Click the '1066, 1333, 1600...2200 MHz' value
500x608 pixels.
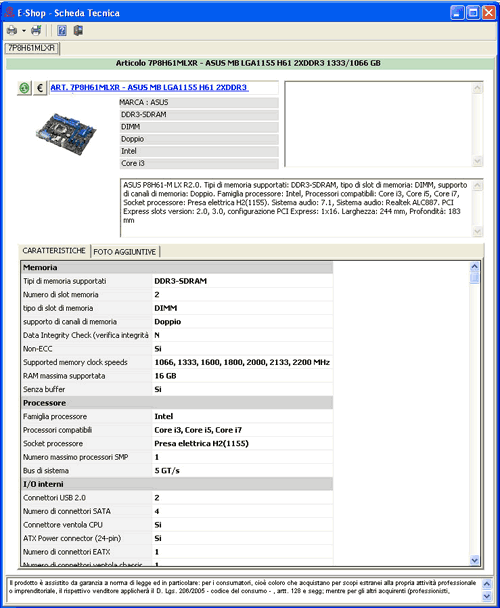[x=242, y=362]
